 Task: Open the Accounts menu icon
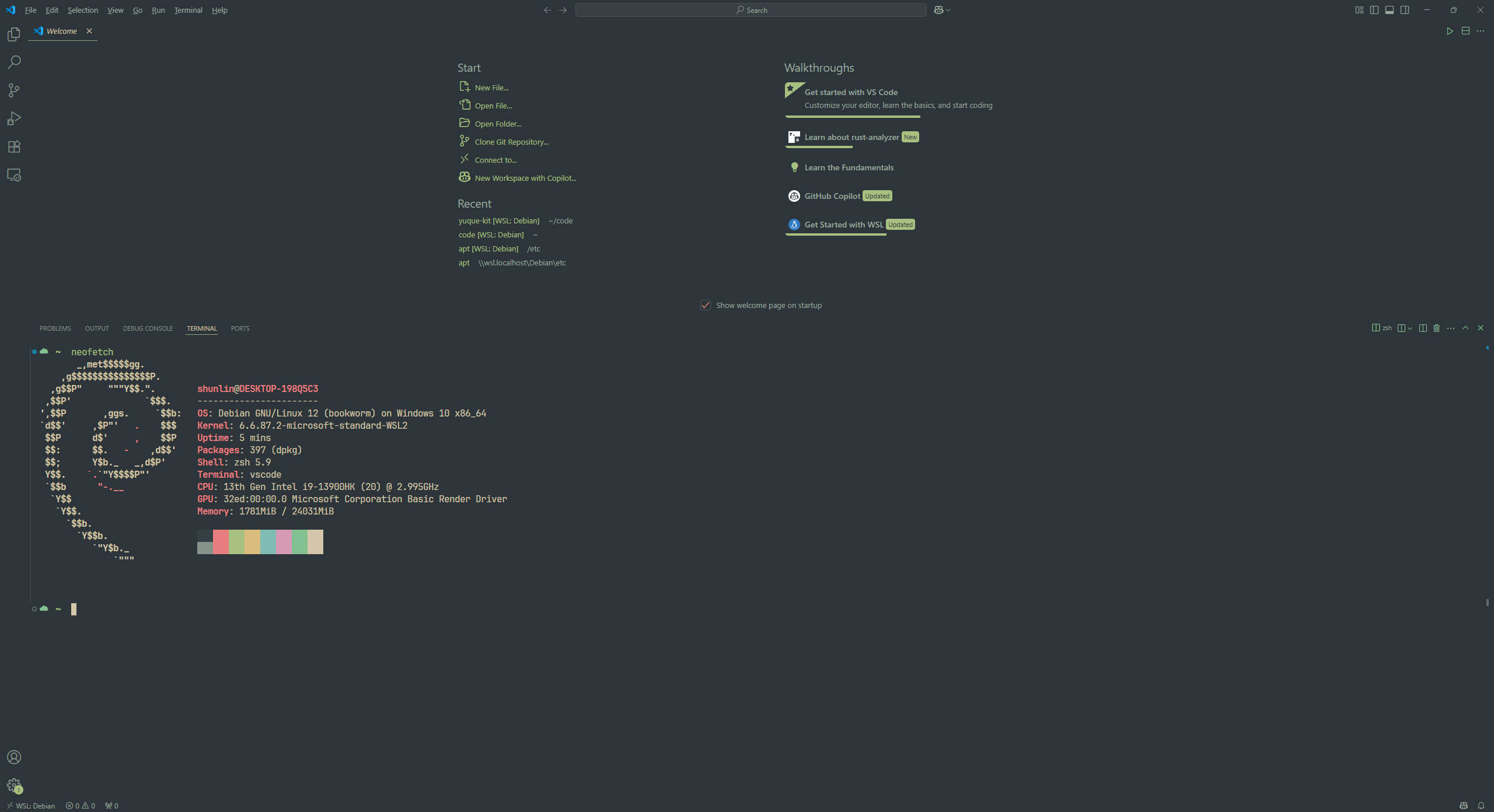[14, 757]
